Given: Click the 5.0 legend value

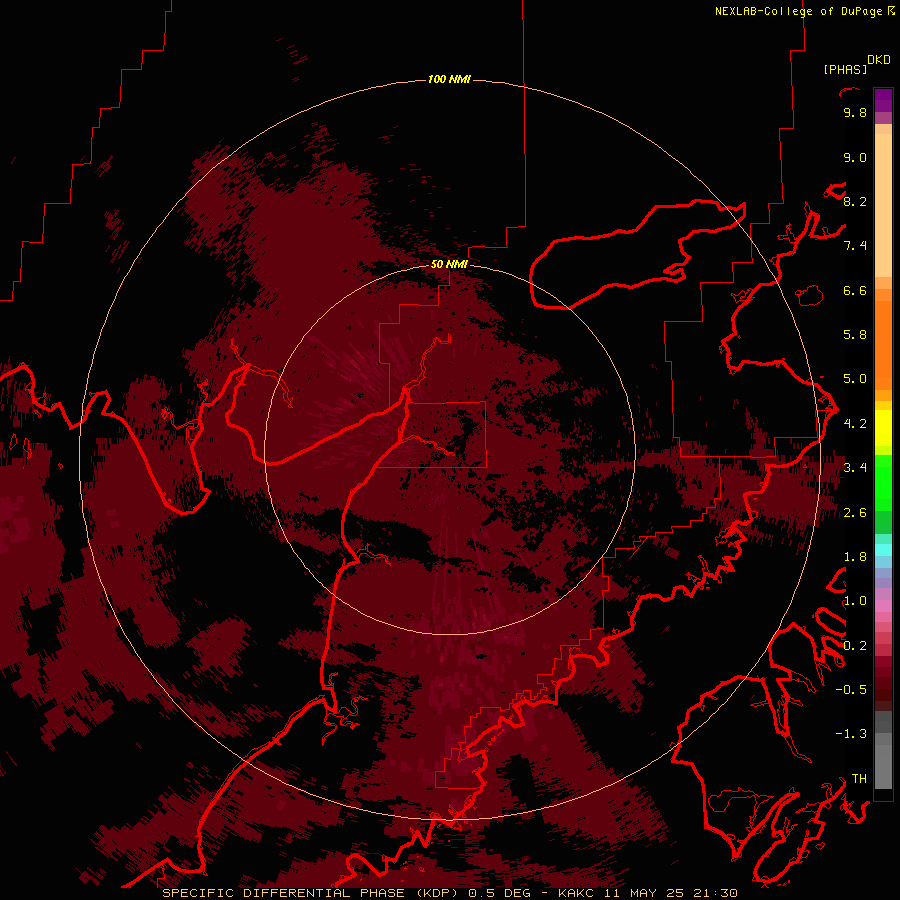Looking at the screenshot, I should click(x=855, y=379).
